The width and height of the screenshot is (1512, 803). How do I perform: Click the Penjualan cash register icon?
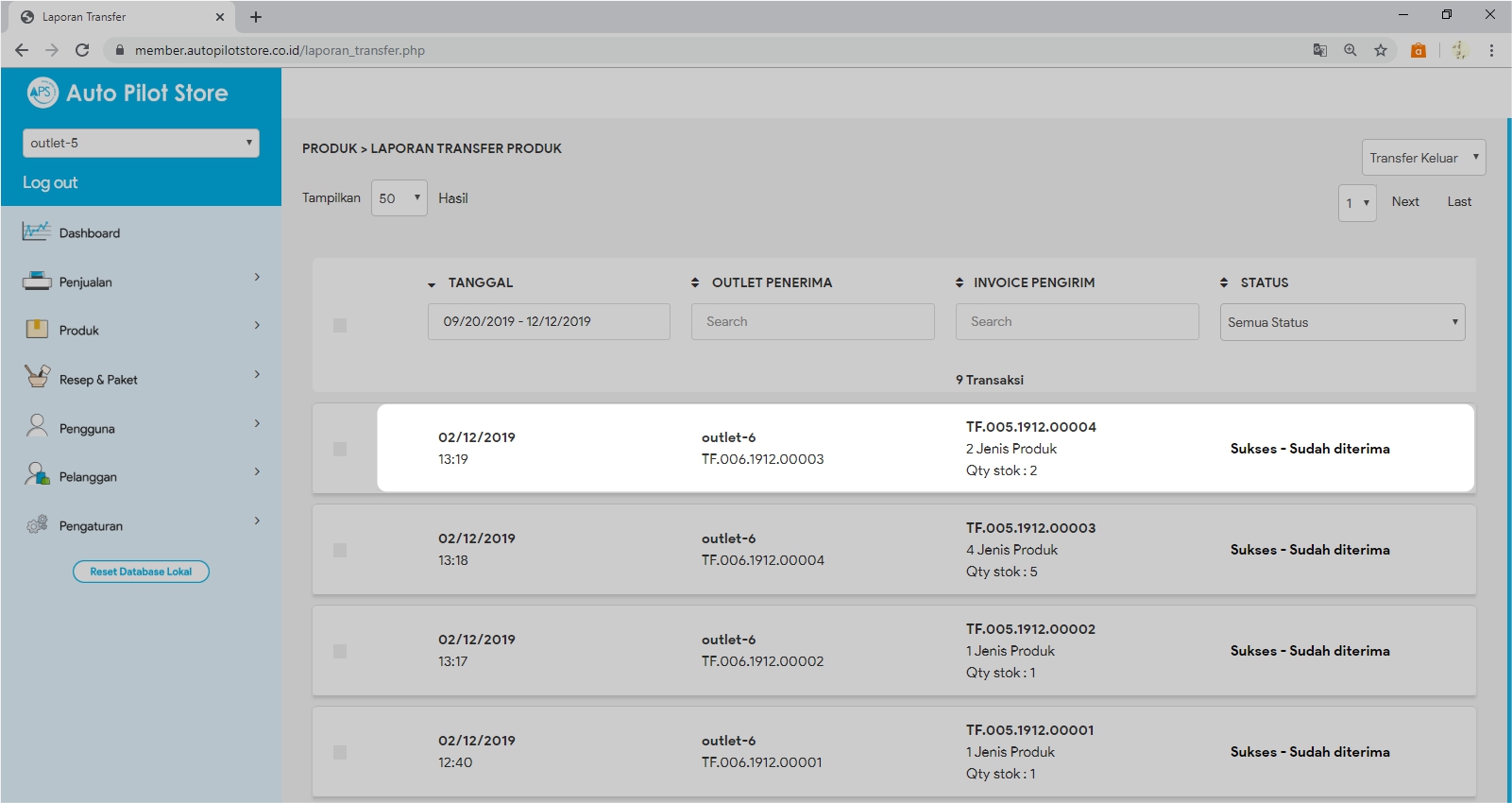(x=36, y=281)
